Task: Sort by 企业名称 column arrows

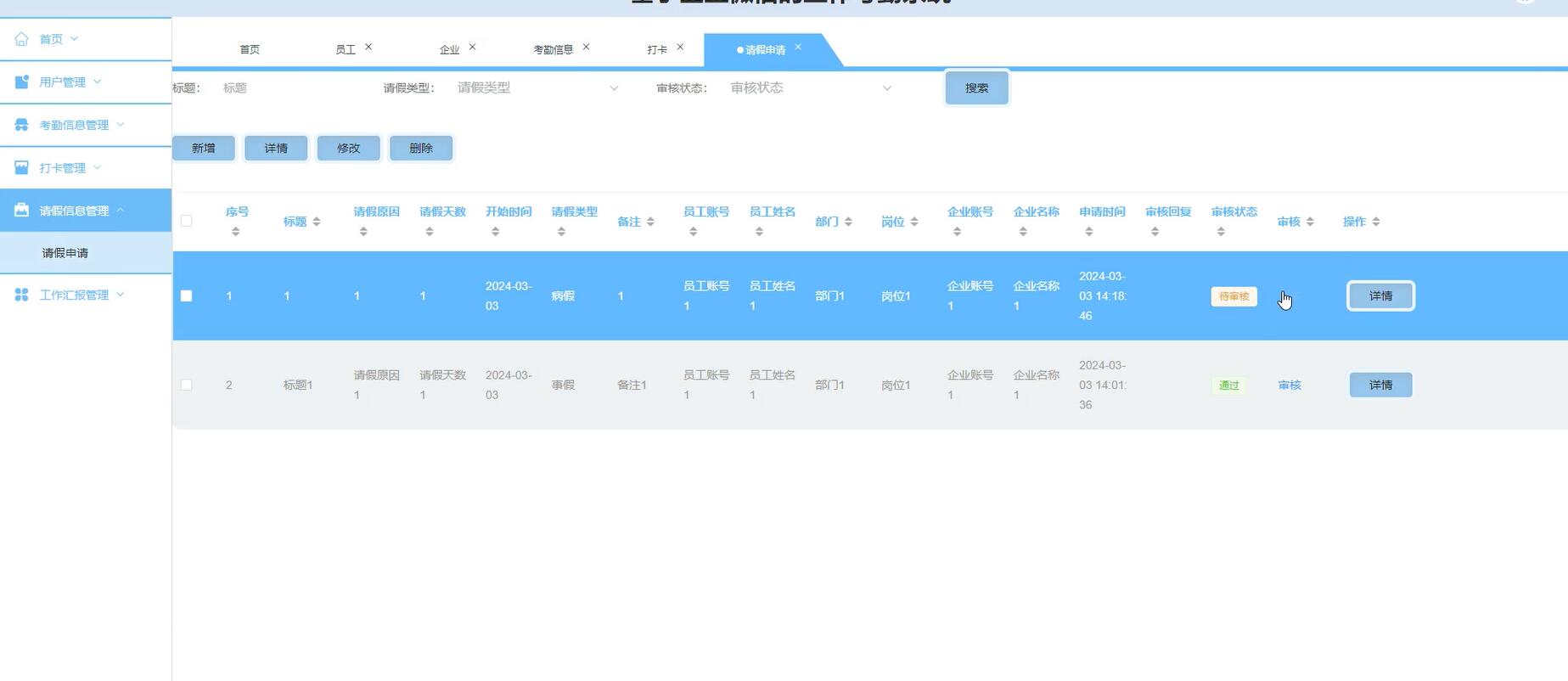Action: click(x=1023, y=232)
